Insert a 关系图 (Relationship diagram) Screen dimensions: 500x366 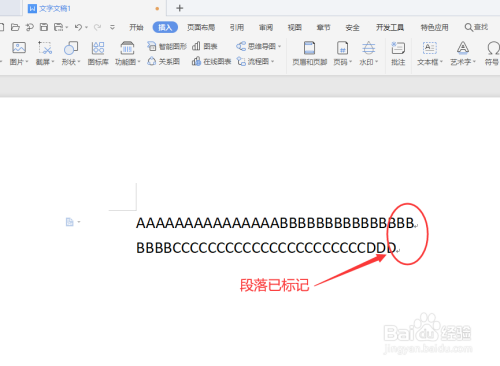[x=164, y=61]
